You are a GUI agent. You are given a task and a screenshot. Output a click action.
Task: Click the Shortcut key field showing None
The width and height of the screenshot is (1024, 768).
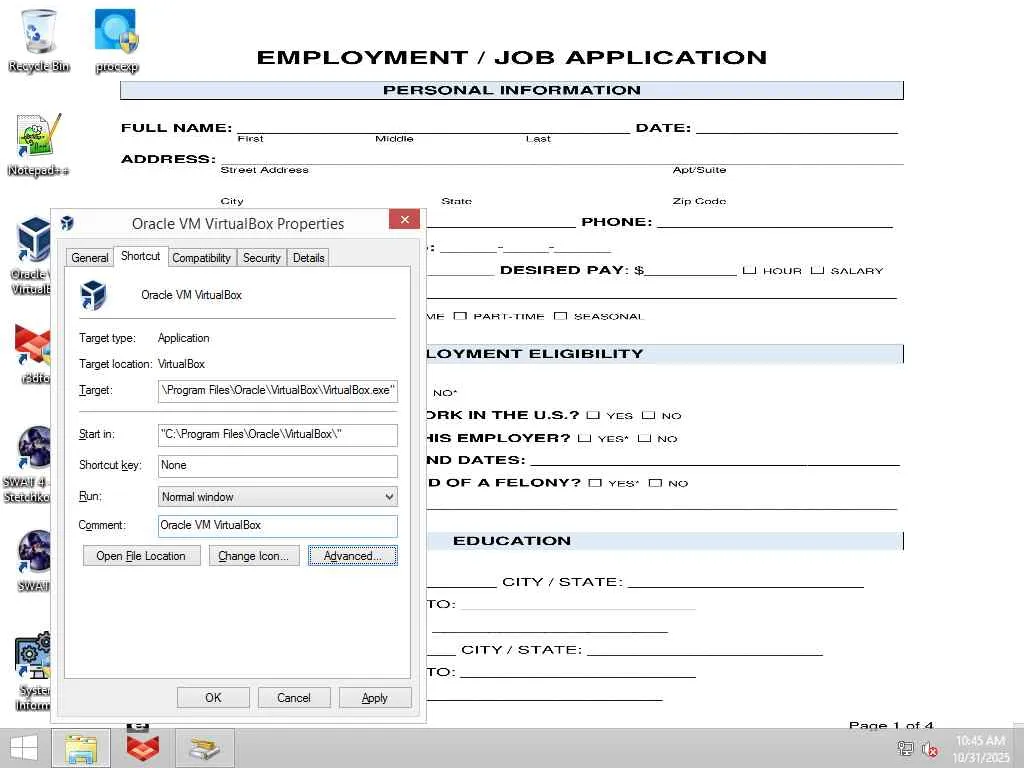(x=278, y=466)
